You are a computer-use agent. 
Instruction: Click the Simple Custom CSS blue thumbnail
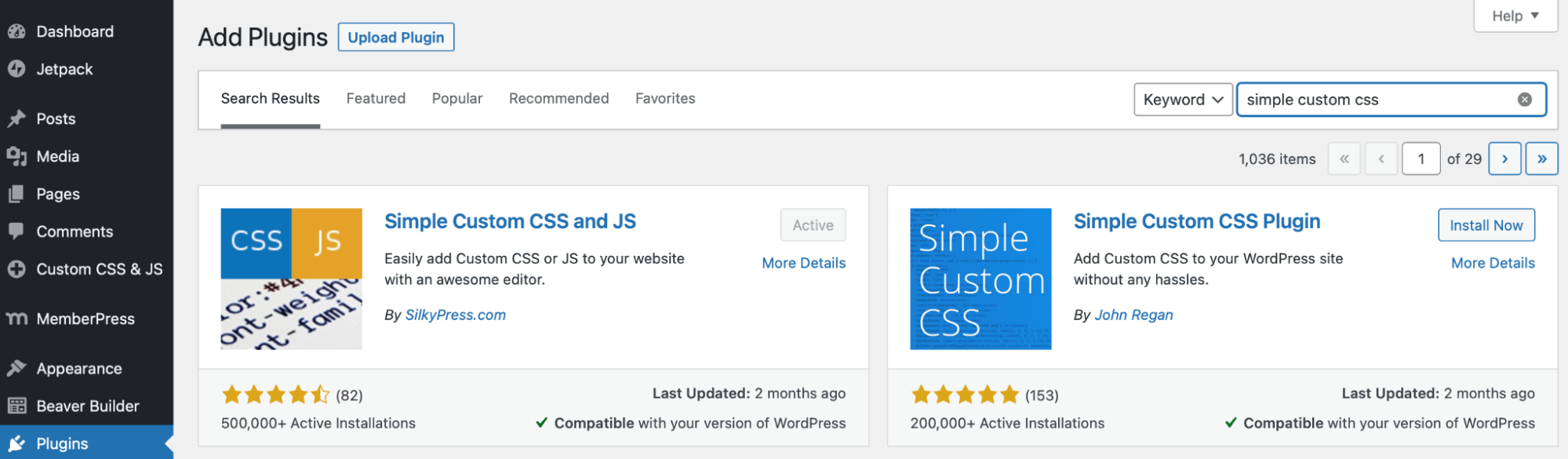click(x=980, y=279)
